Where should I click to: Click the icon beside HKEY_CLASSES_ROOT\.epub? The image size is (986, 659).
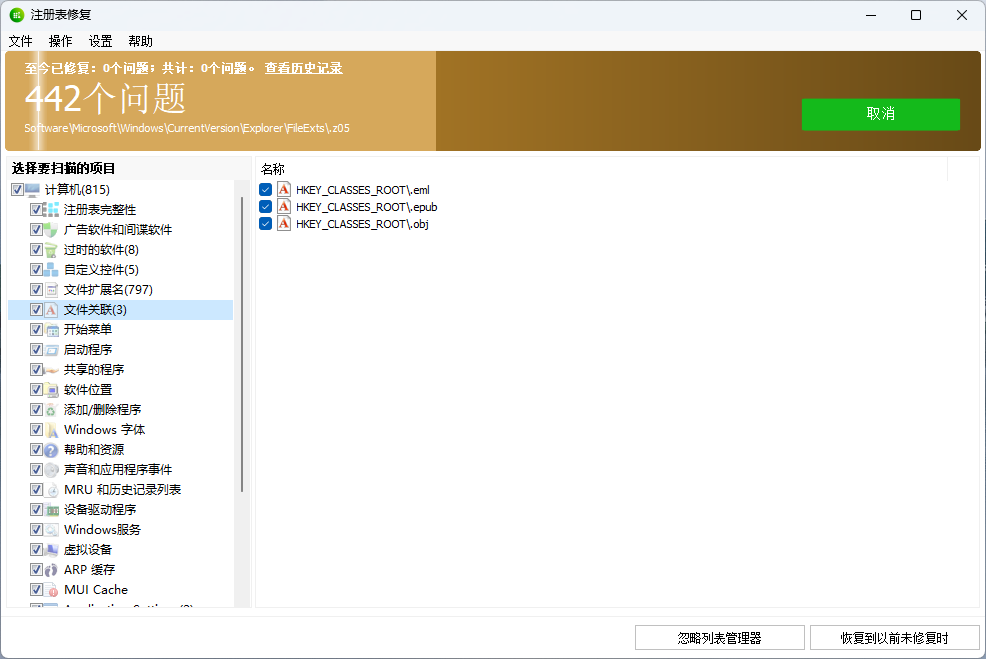click(x=284, y=206)
